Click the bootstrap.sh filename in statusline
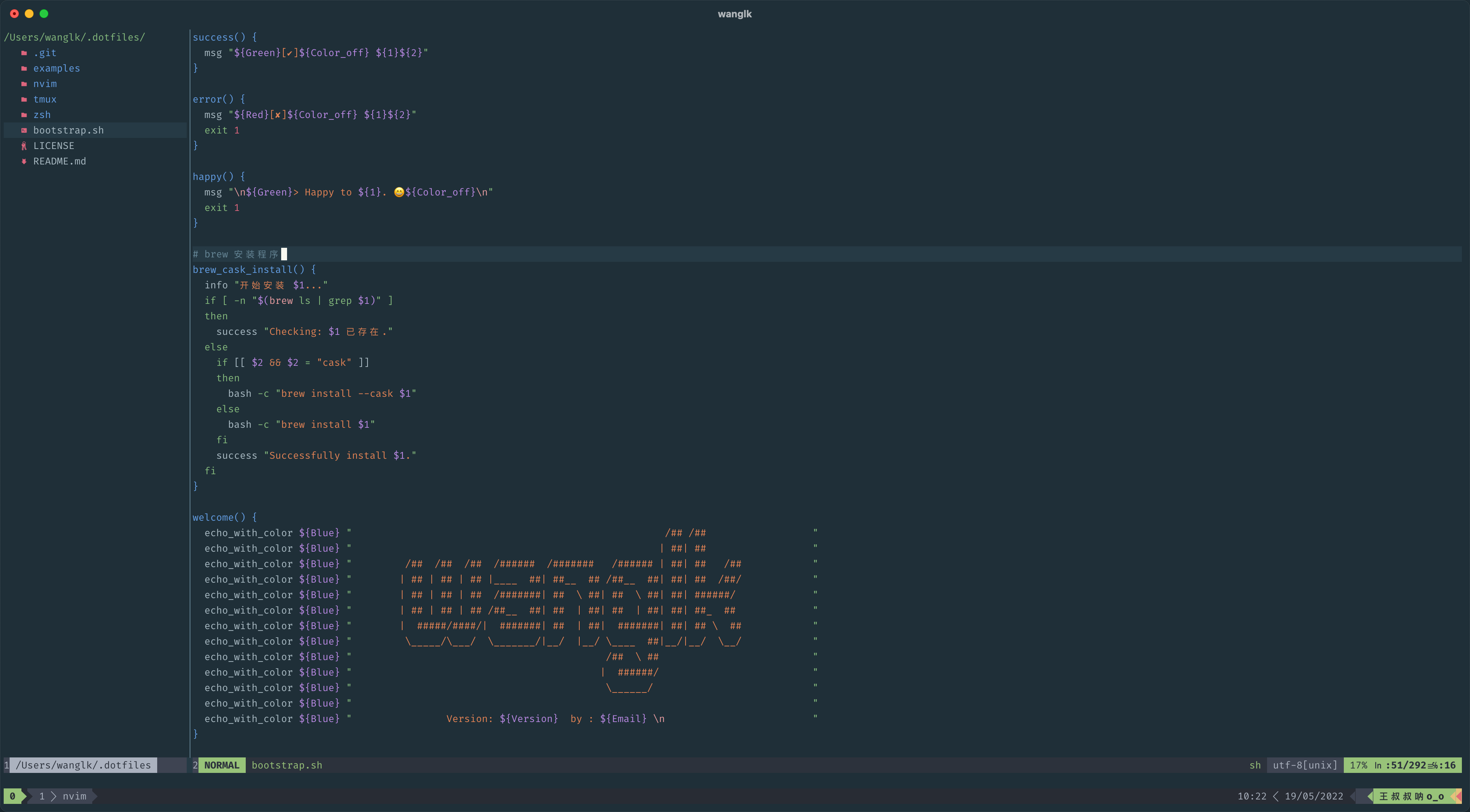Viewport: 1470px width, 812px height. [x=286, y=765]
